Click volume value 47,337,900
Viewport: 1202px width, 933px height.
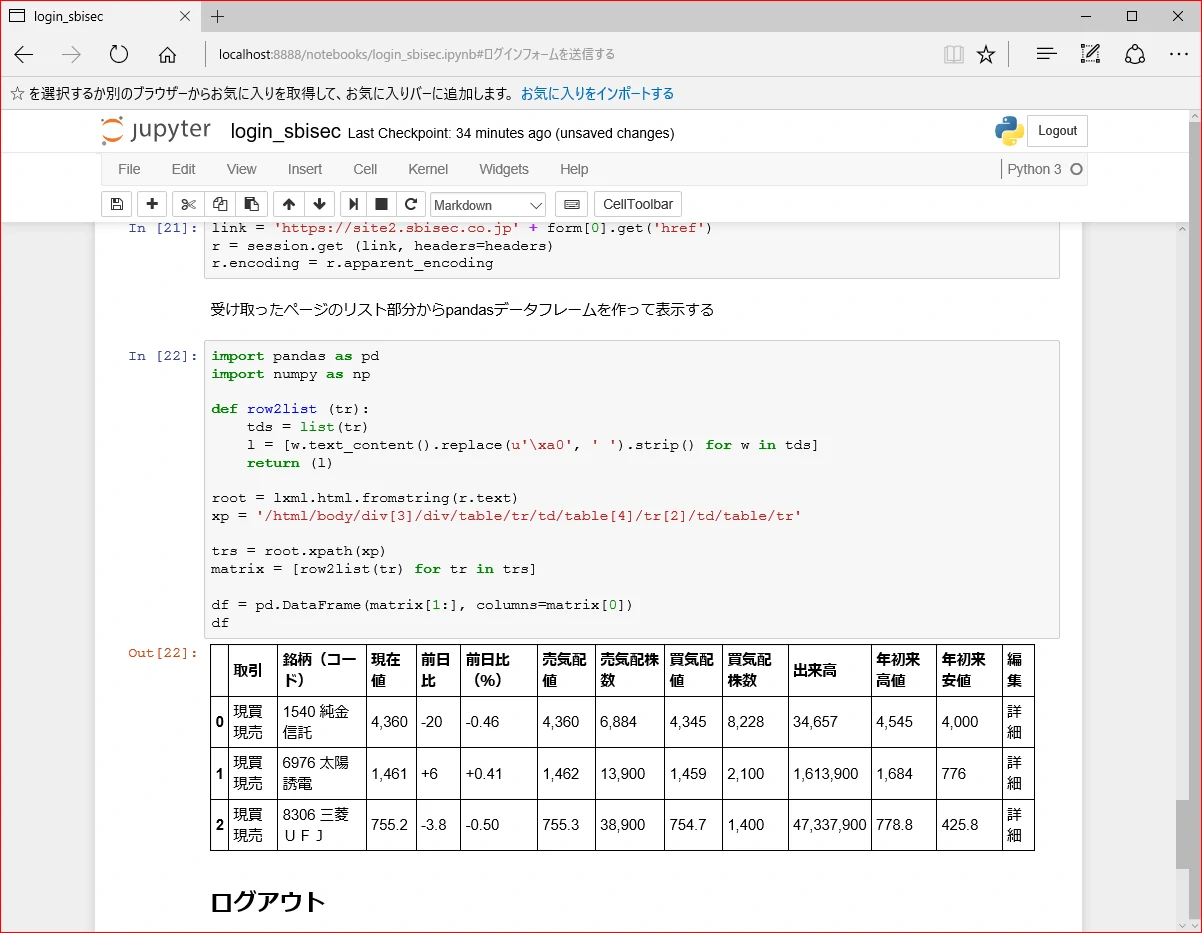[829, 825]
